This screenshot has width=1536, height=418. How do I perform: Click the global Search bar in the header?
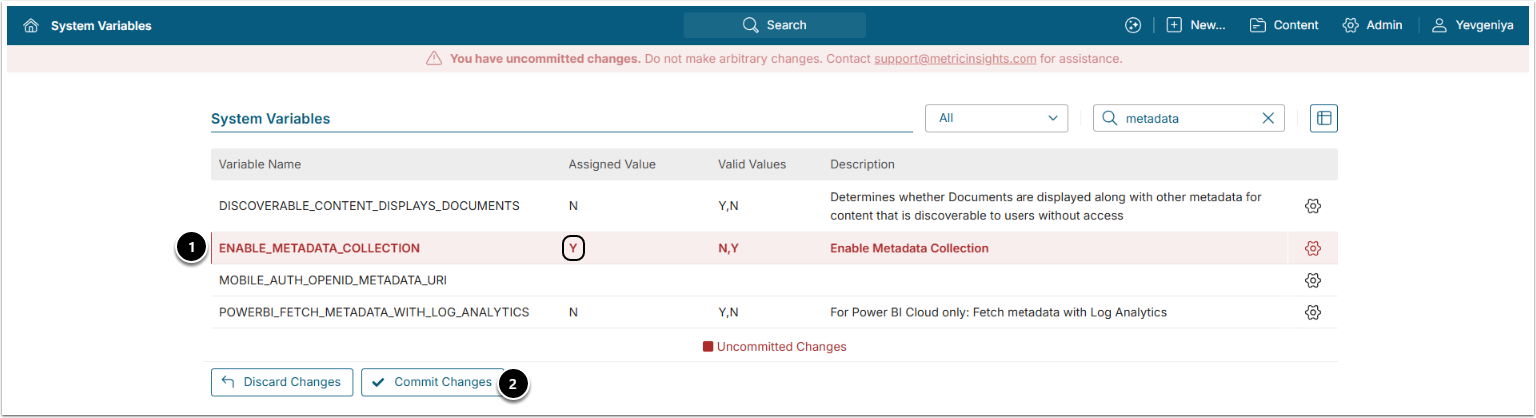[x=775, y=25]
